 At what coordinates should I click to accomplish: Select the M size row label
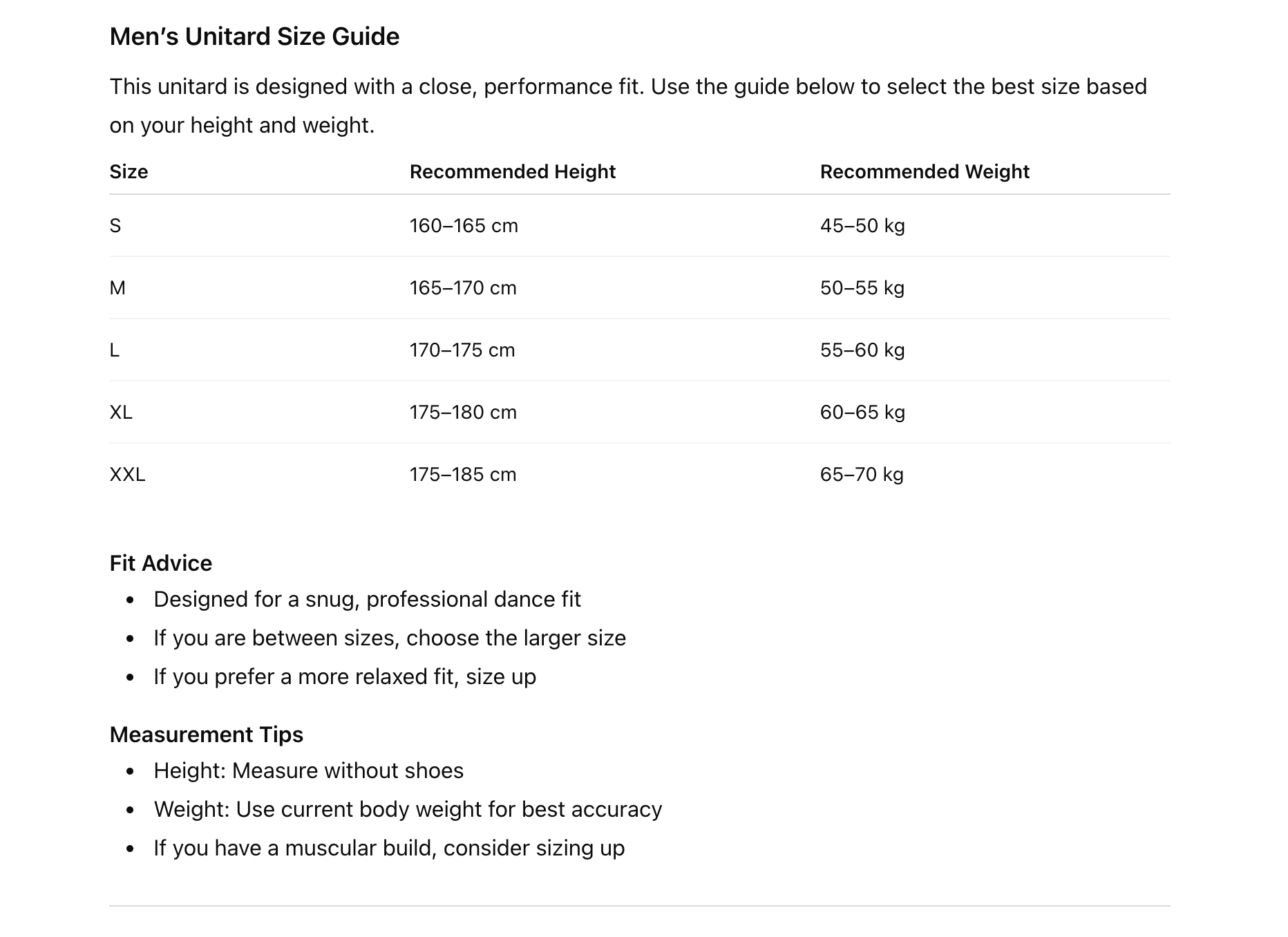point(117,288)
